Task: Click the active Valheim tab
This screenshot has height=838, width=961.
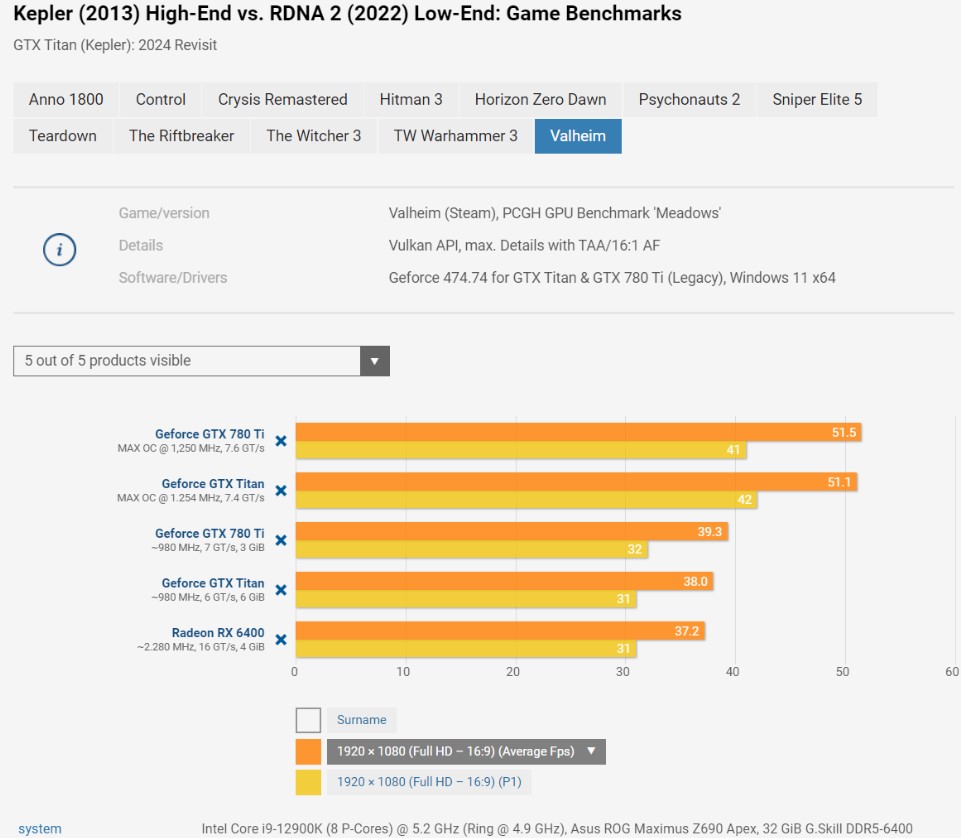Action: (578, 136)
